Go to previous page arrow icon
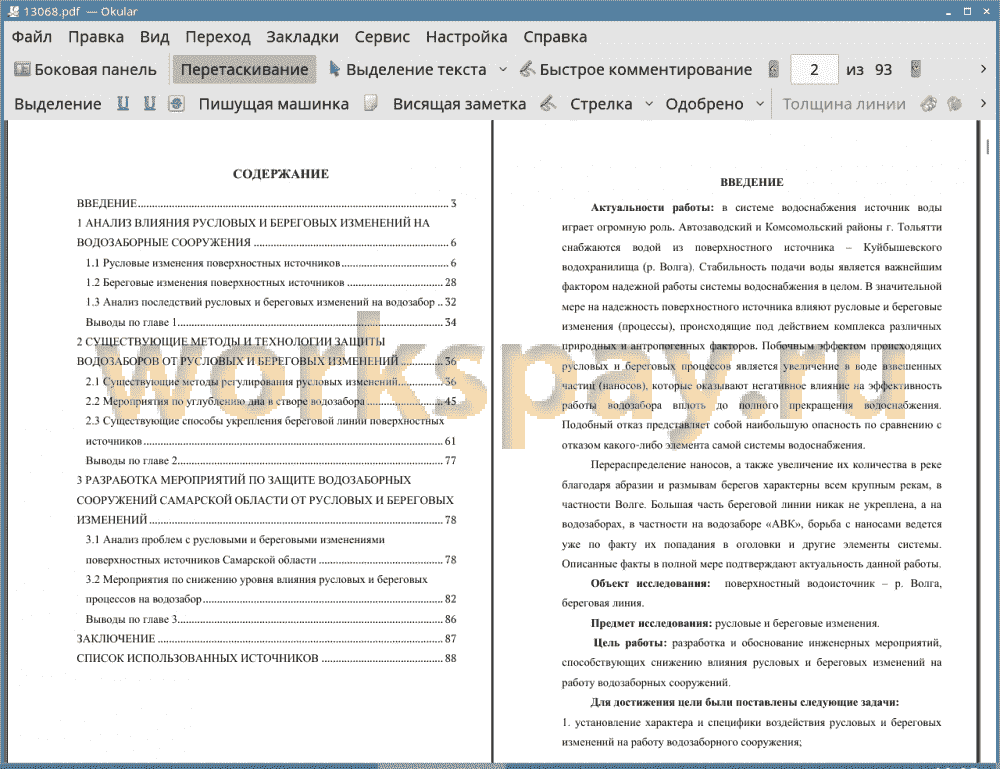This screenshot has width=1000, height=769. tap(774, 69)
